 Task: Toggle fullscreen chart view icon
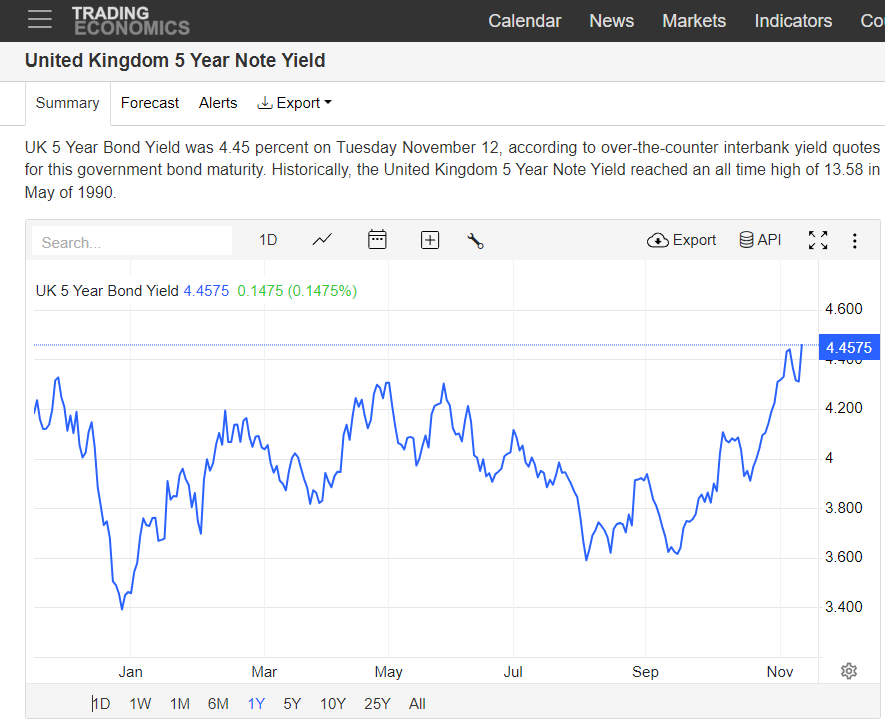pos(818,240)
